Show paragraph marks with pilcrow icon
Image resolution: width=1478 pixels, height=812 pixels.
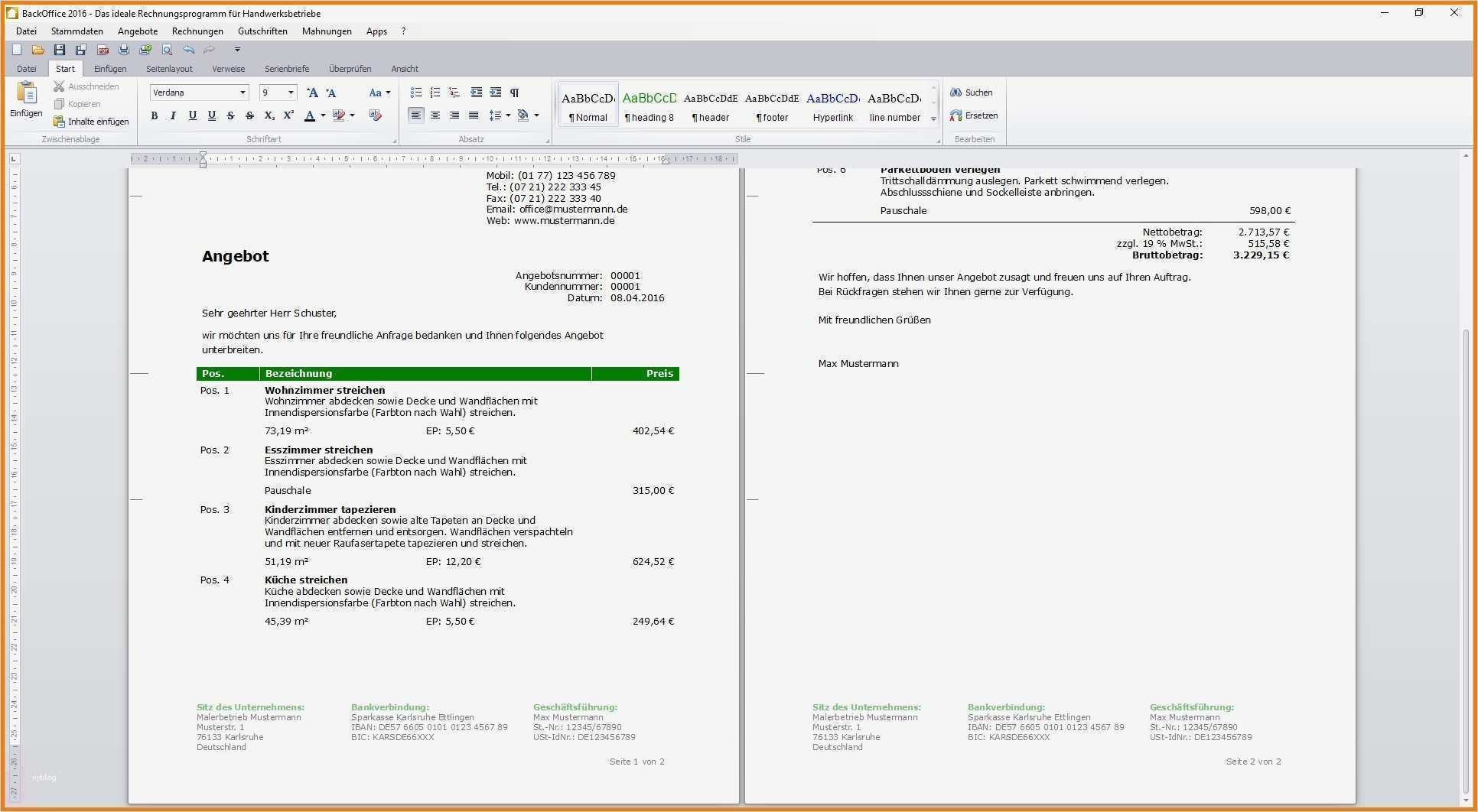coord(514,93)
